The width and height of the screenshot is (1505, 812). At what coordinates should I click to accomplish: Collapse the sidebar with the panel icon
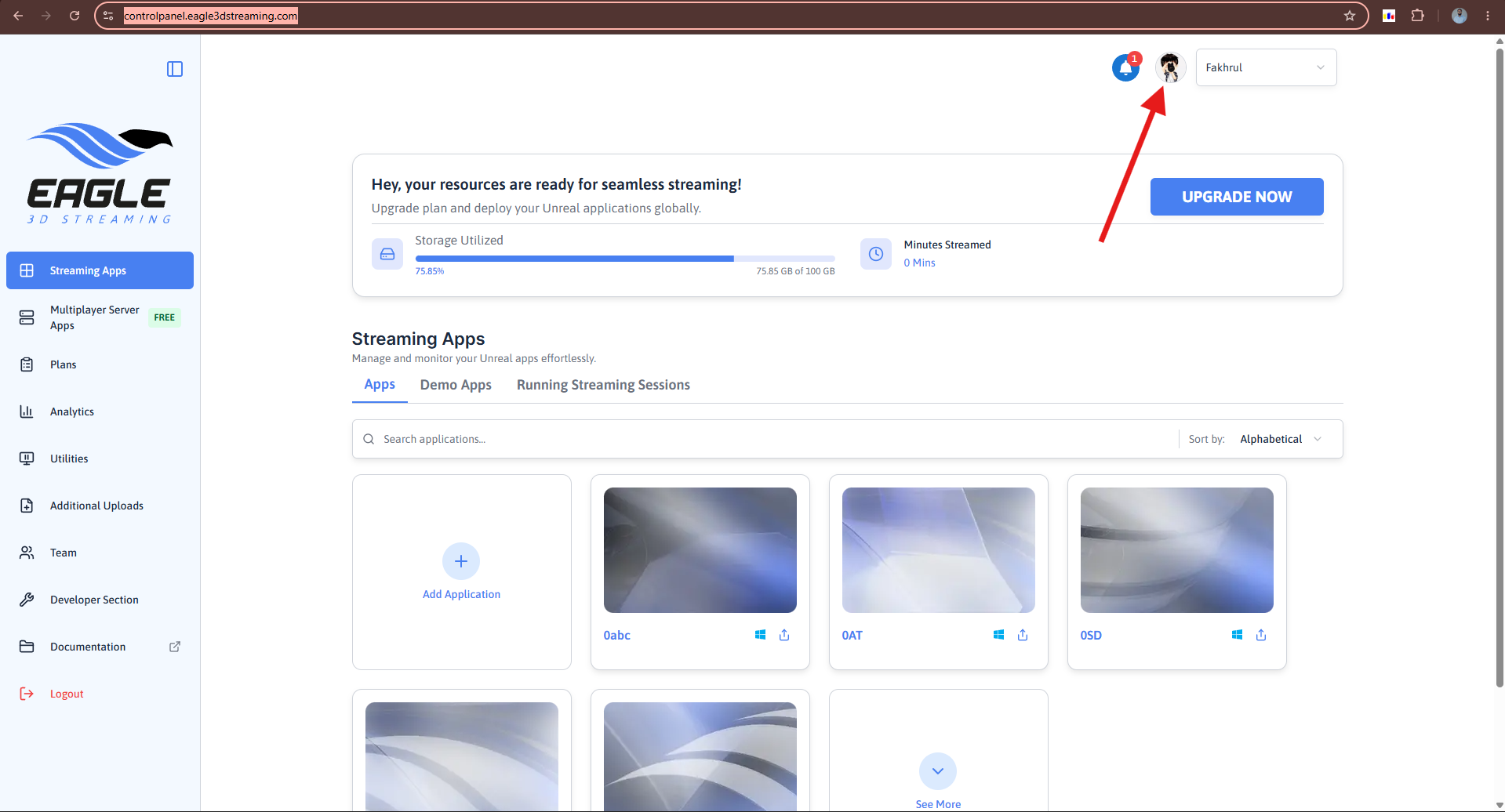click(175, 69)
